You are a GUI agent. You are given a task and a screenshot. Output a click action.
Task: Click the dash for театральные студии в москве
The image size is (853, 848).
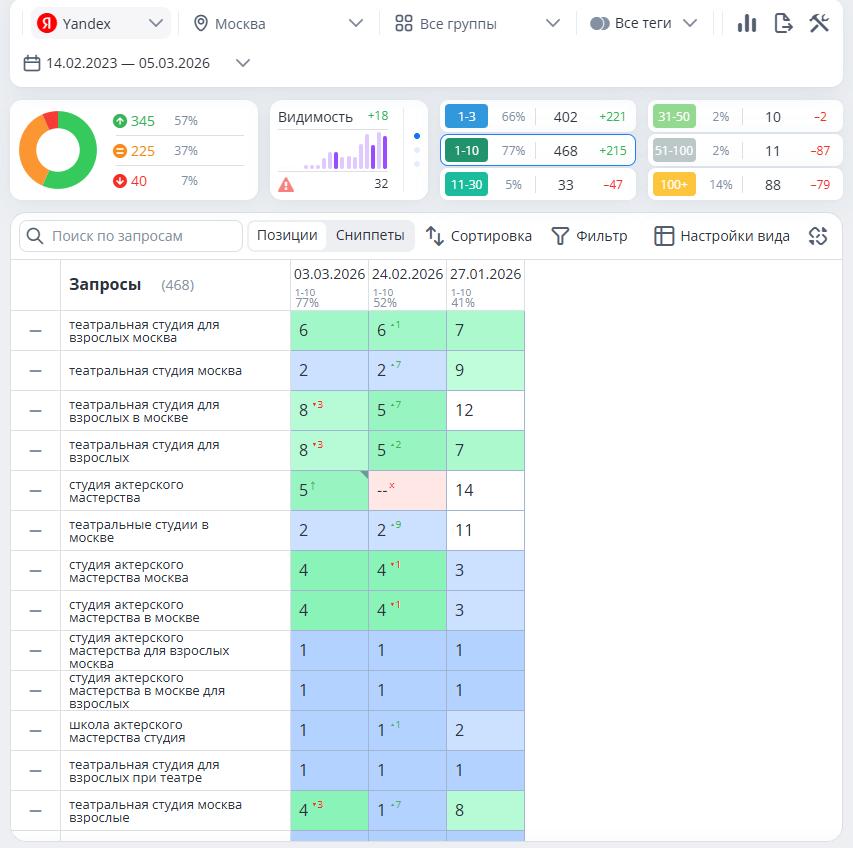35,531
